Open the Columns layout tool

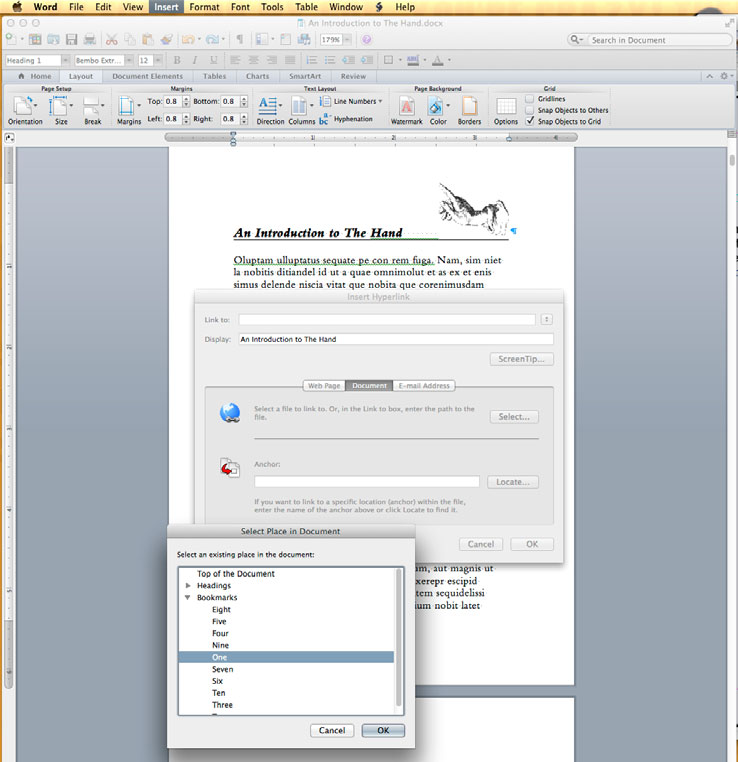point(301,107)
